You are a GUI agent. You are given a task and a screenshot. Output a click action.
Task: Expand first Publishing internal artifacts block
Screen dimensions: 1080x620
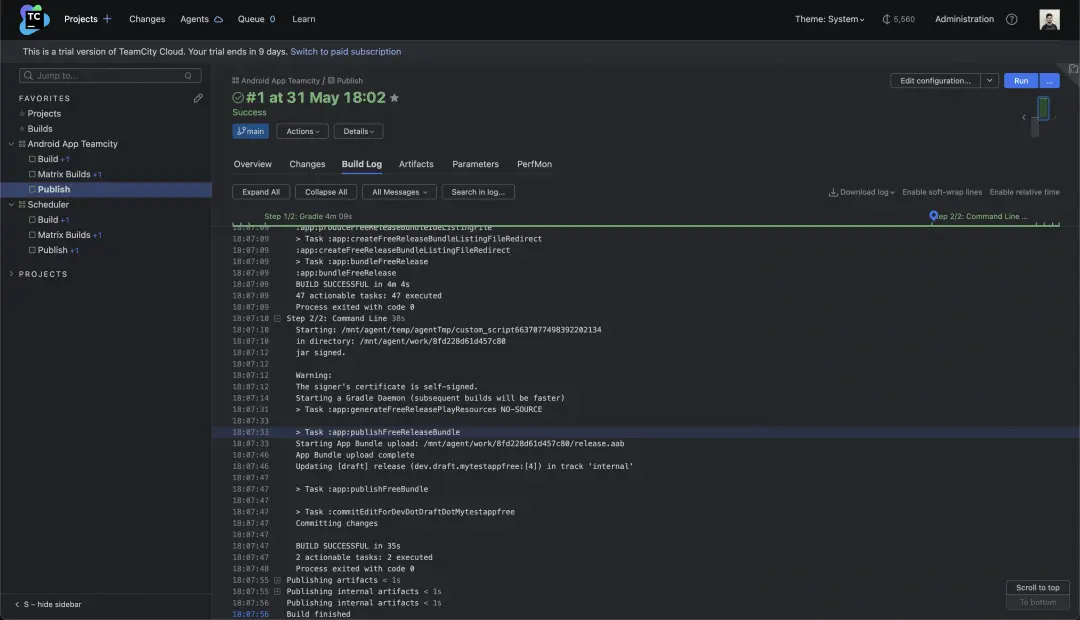coord(277,592)
